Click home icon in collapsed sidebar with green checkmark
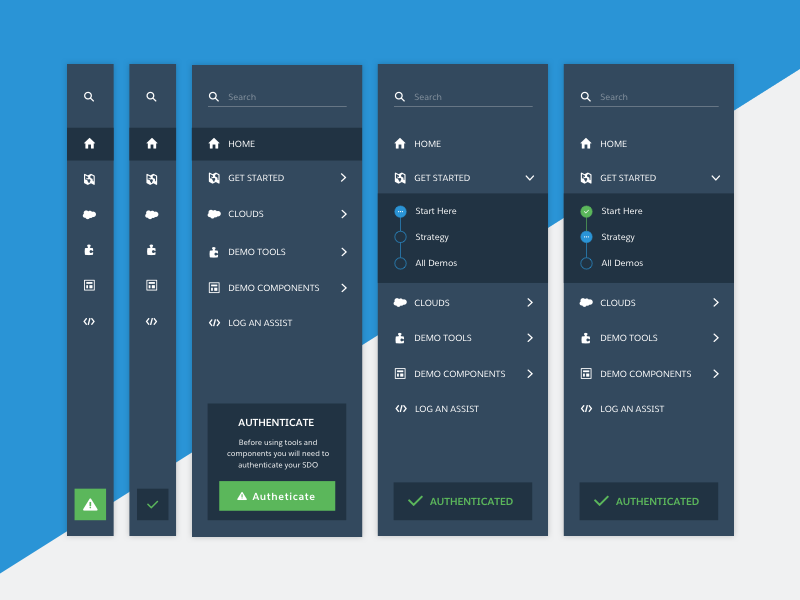The width and height of the screenshot is (800, 600). pos(152,143)
